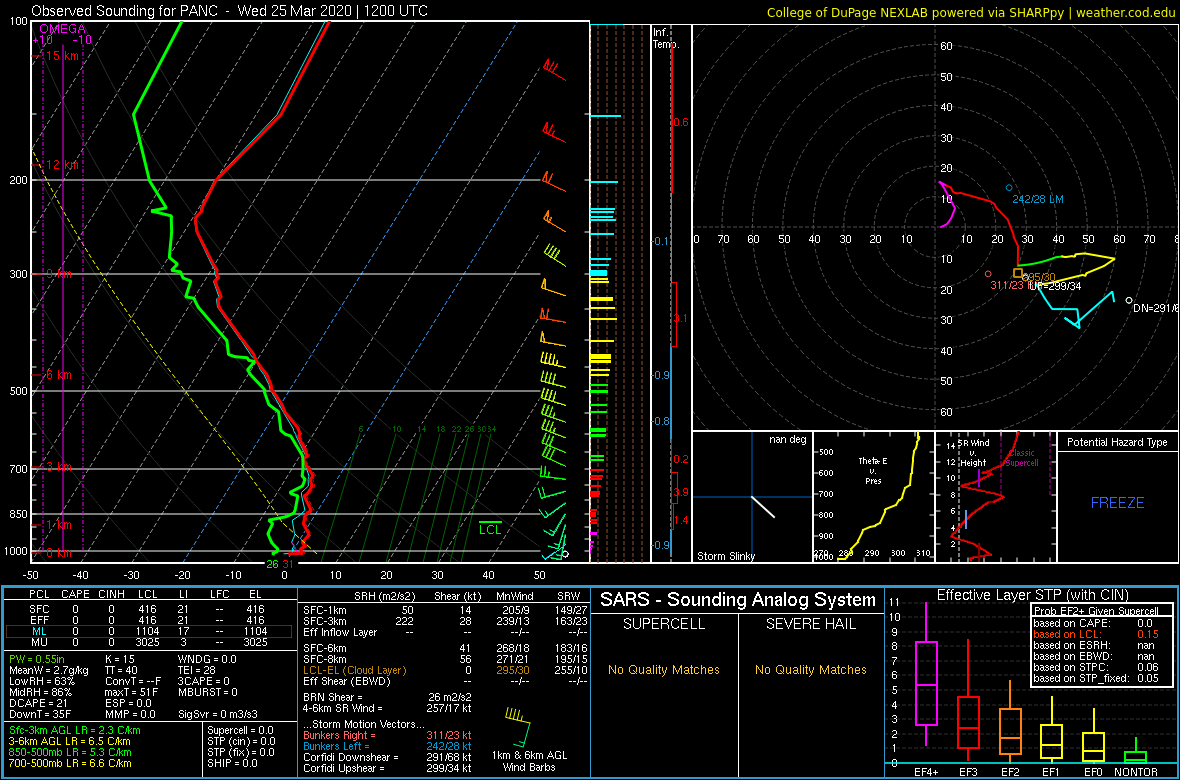This screenshot has width=1180, height=780.
Task: Click the MeanW = 2.7g/kg value
Action: click(x=50, y=670)
